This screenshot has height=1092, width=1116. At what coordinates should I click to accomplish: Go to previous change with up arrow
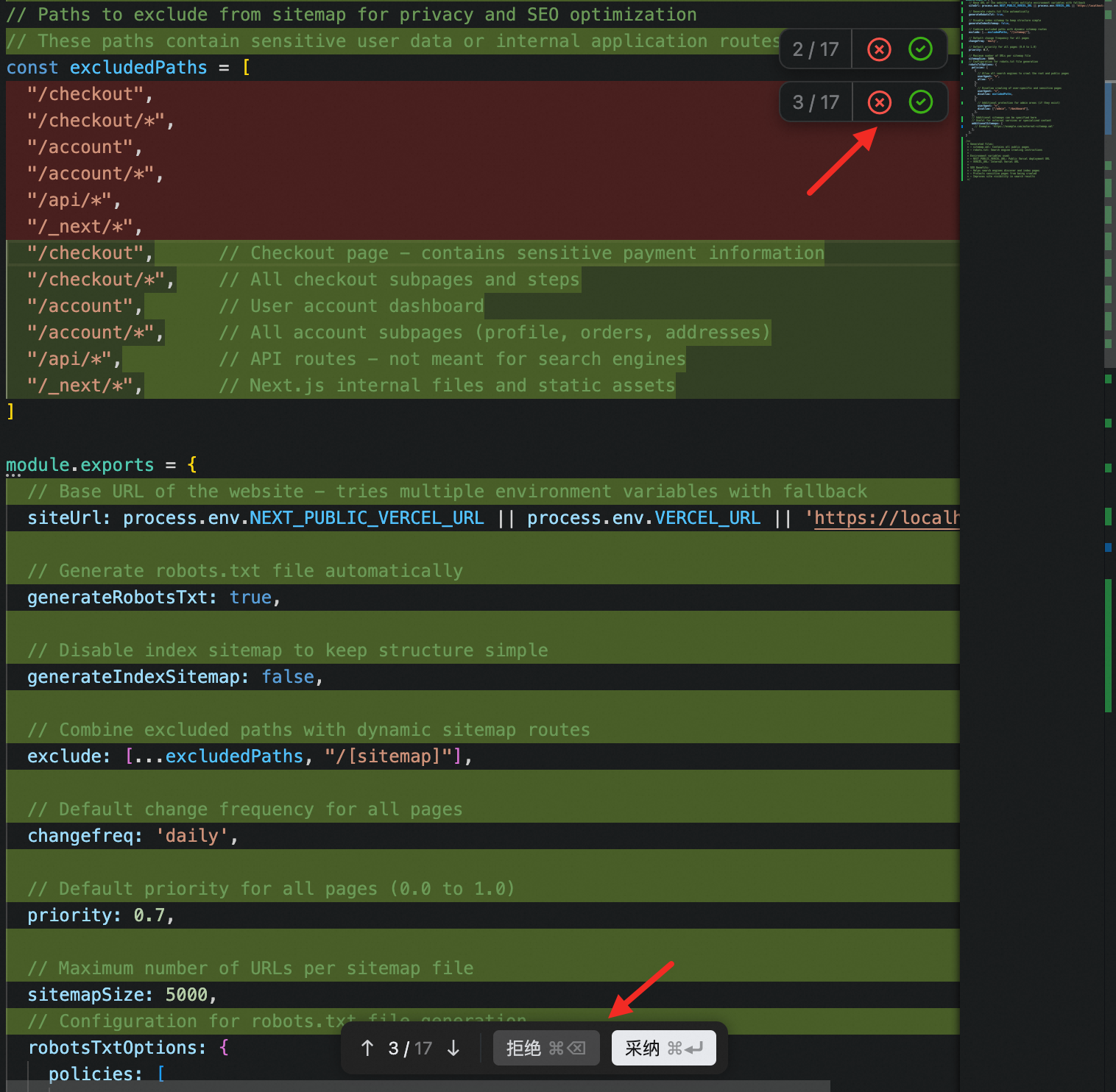(x=367, y=1048)
